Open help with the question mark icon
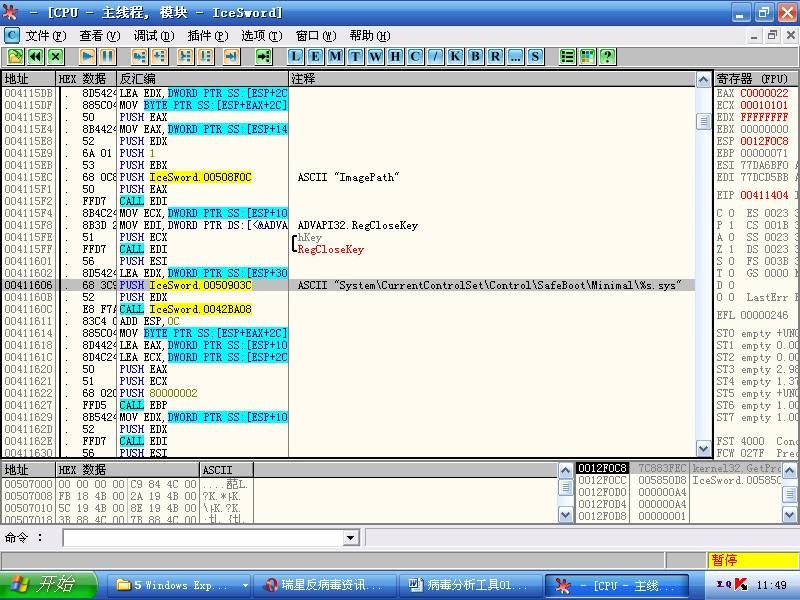Screen dimensions: 800x600 (x=607, y=56)
